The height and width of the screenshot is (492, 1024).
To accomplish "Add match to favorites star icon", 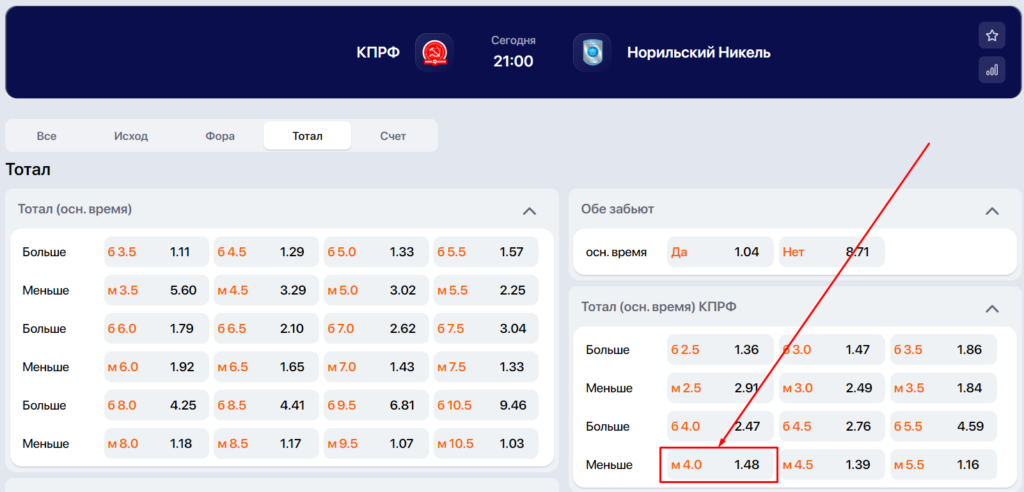I will (x=991, y=35).
